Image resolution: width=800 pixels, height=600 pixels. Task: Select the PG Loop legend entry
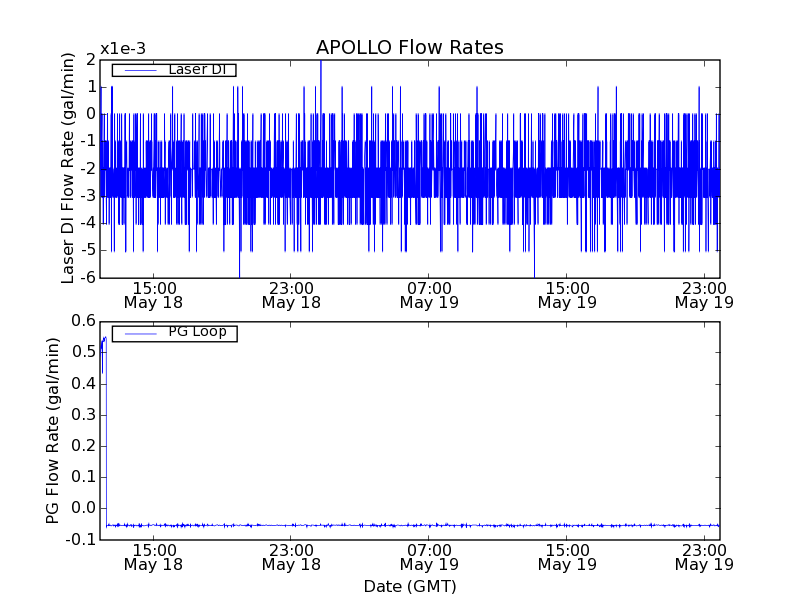[x=197, y=332]
